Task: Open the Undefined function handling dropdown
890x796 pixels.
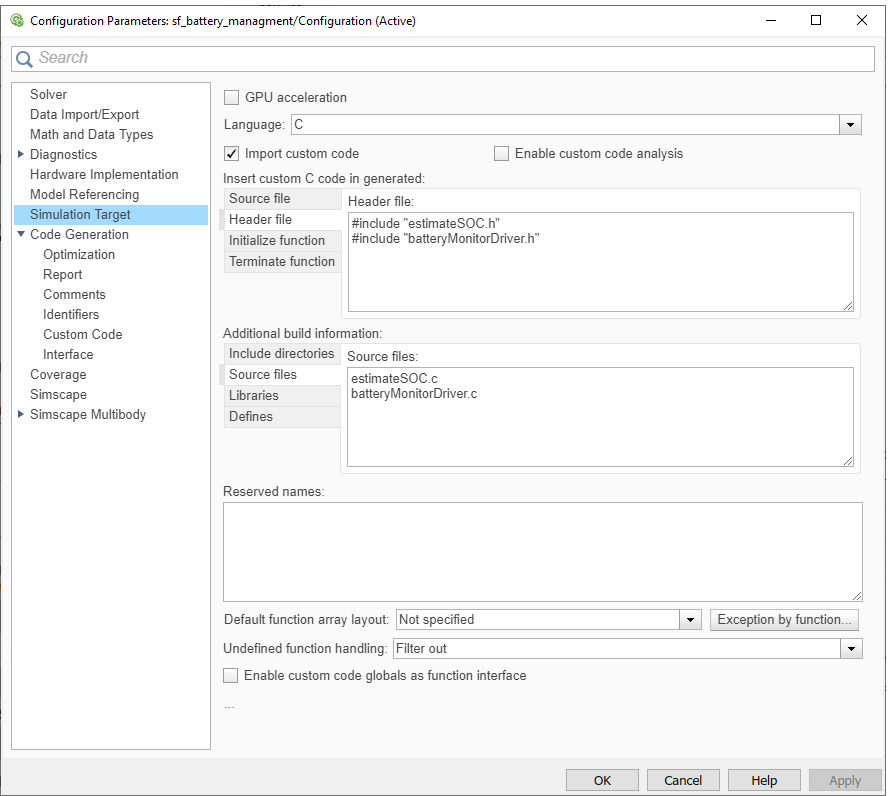Action: 850,648
